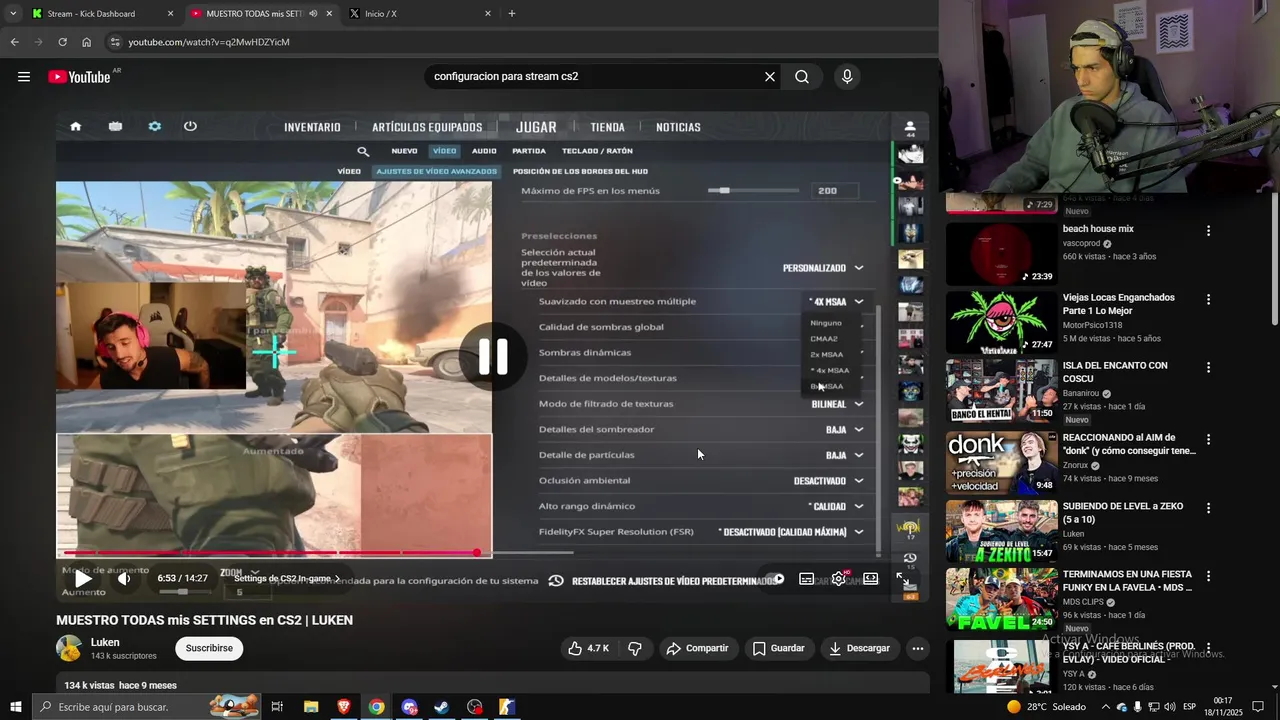Screen dimensions: 1280x720
Task: Open Windows Start menu
Action: pos(16,707)
